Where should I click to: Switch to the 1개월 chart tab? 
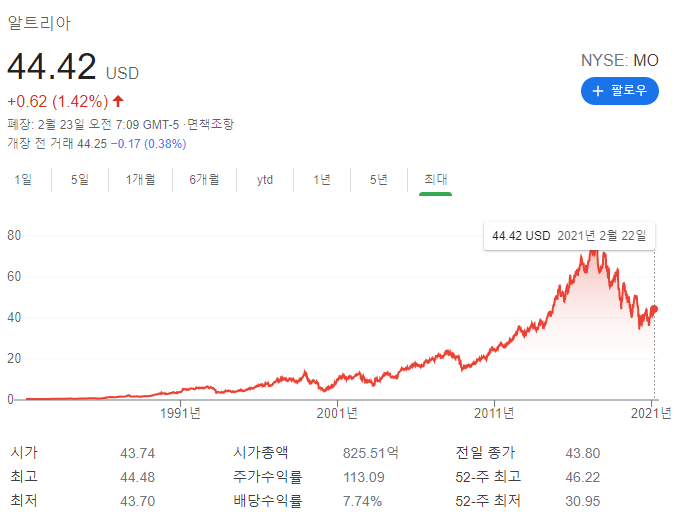pyautogui.click(x=140, y=180)
